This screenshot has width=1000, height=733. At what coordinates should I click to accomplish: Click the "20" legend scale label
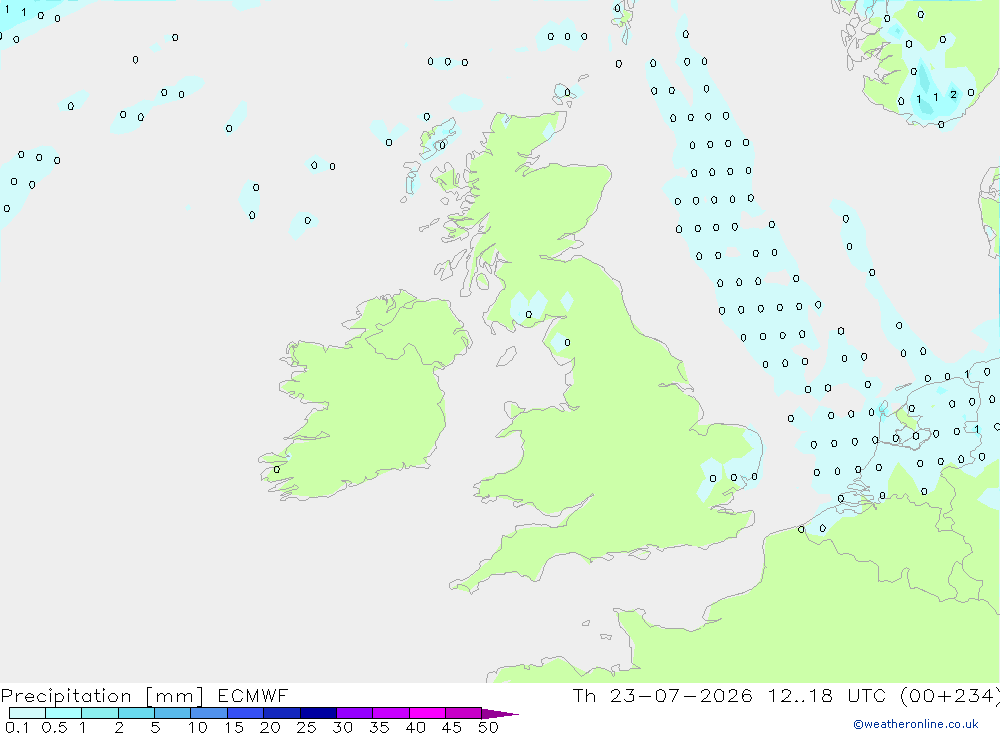tap(270, 727)
